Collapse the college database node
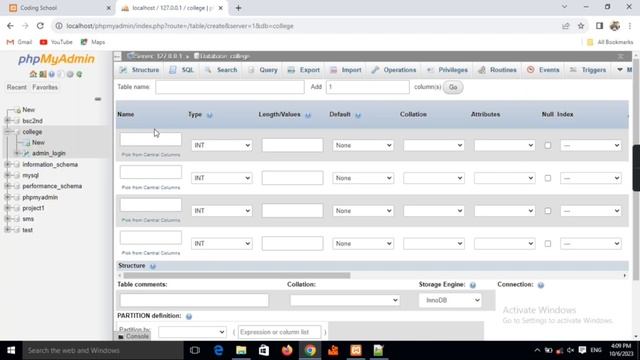 pyautogui.click(x=8, y=132)
